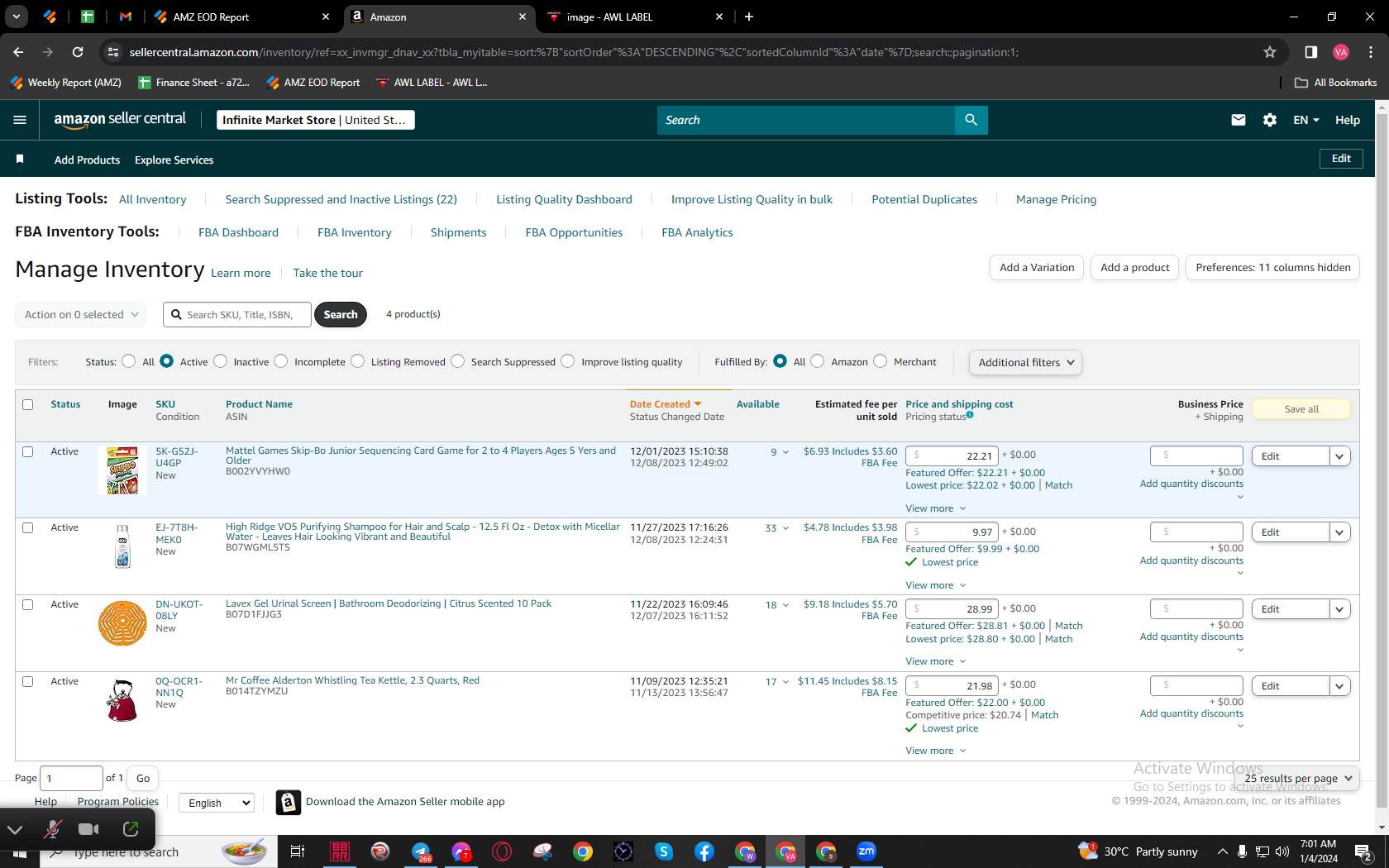Click the price field showing 28.99

point(952,608)
